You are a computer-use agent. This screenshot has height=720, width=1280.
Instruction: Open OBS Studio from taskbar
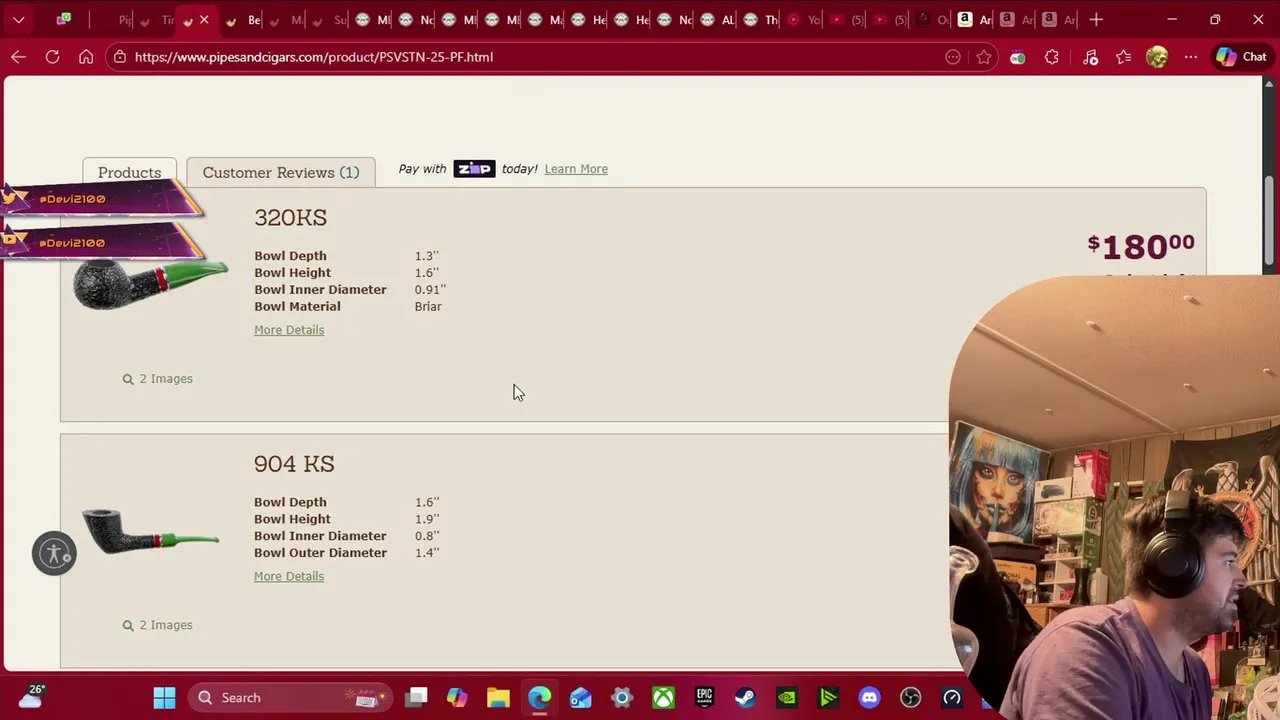910,697
